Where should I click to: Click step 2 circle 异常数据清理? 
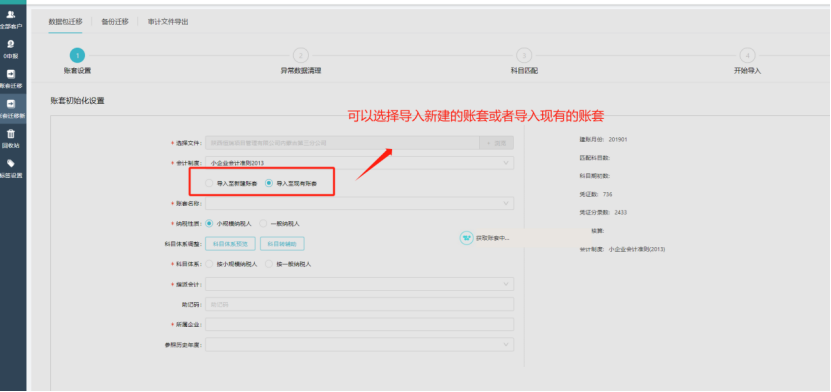coord(300,55)
